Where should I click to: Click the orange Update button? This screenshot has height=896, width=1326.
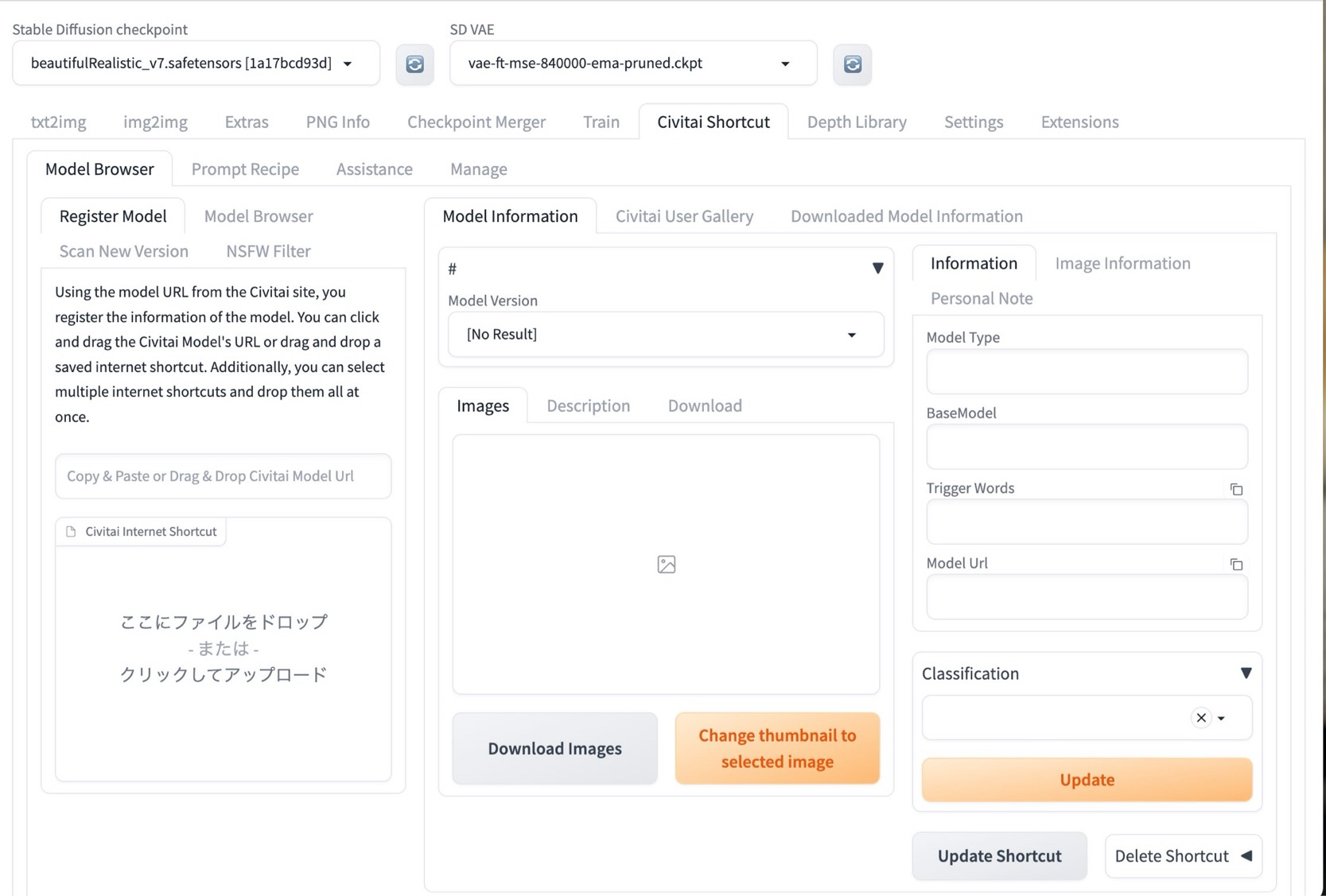[x=1087, y=780]
